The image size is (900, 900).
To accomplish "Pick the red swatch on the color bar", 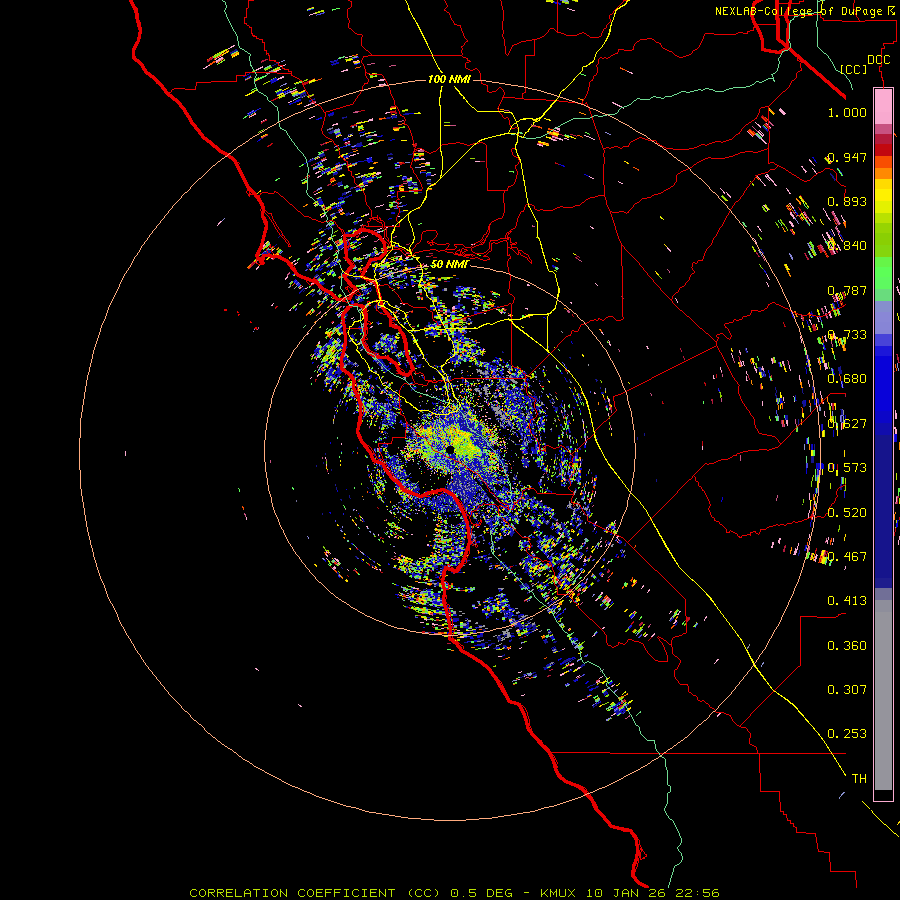I will [883, 150].
